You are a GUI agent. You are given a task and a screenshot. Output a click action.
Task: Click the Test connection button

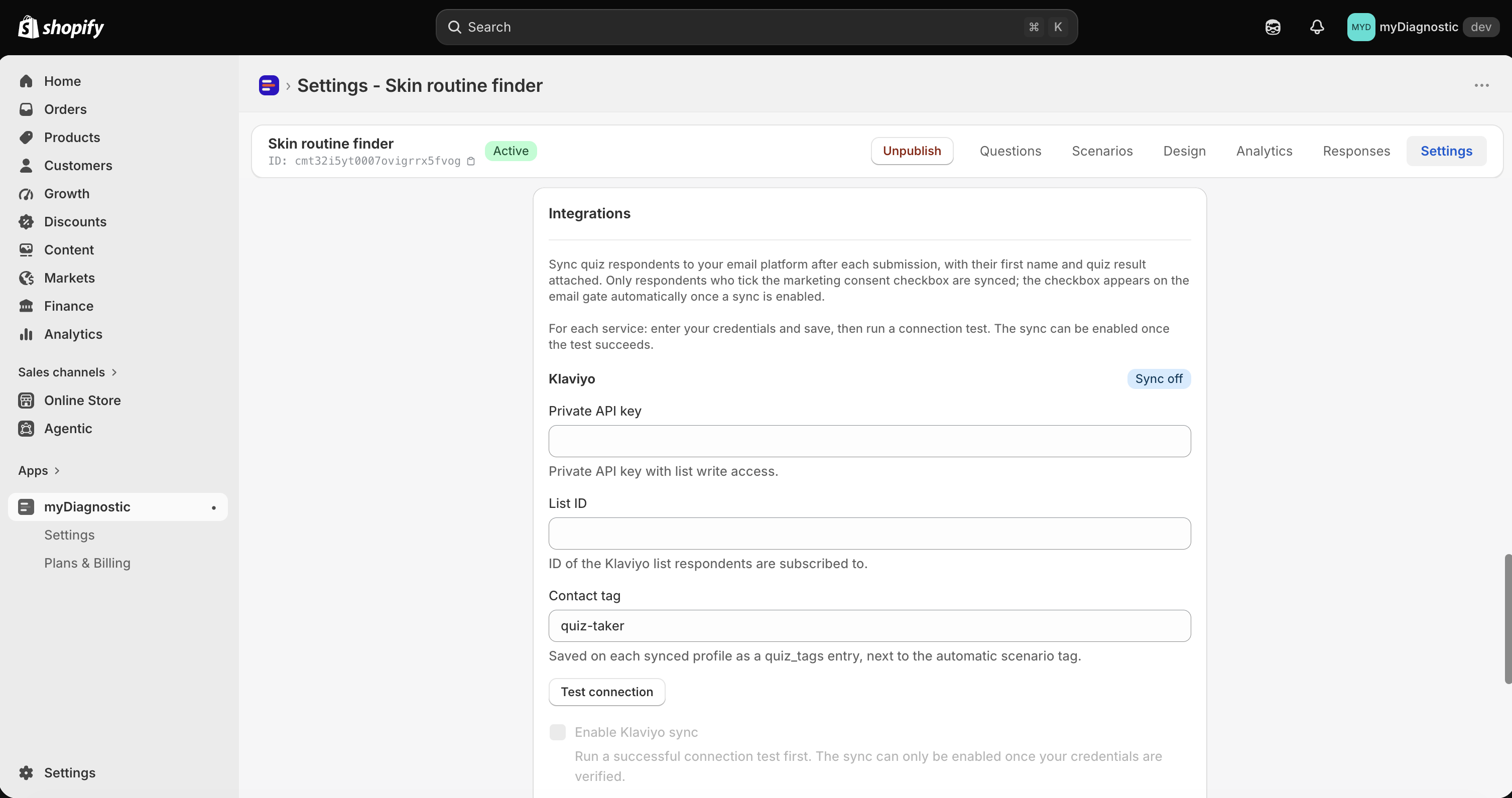(606, 693)
